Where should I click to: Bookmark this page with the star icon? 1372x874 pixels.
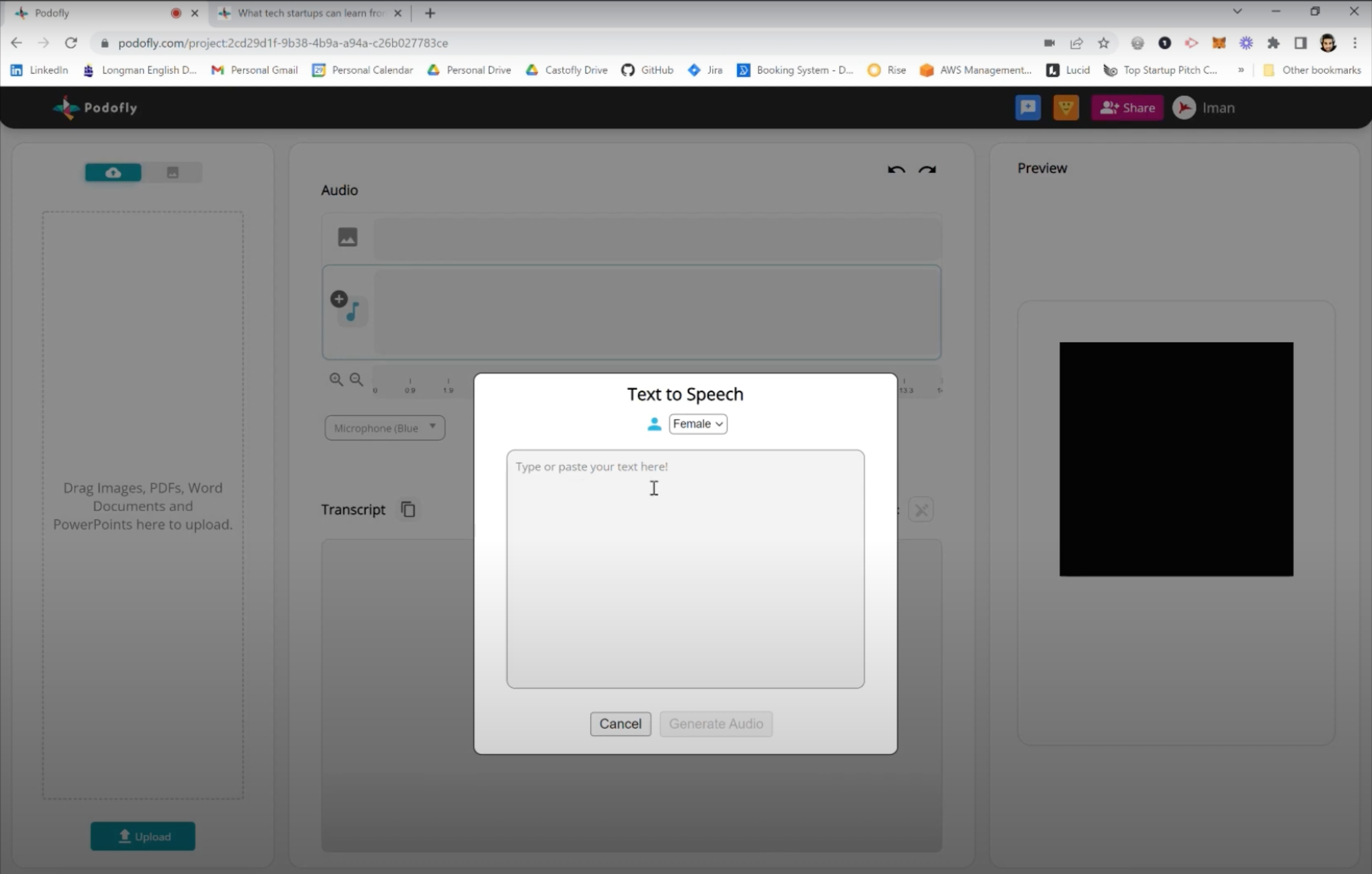click(x=1104, y=43)
